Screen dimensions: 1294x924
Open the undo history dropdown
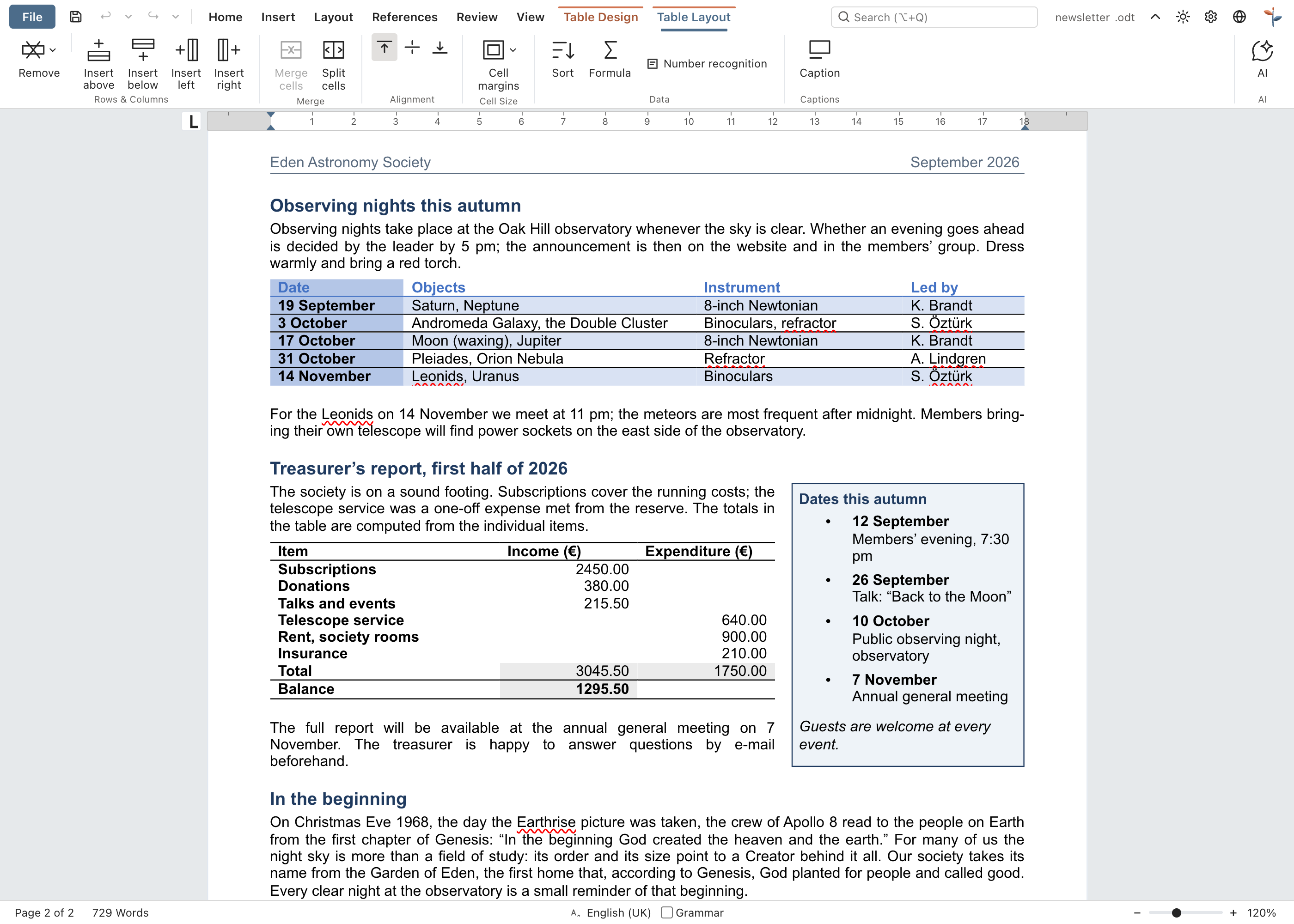[x=128, y=17]
